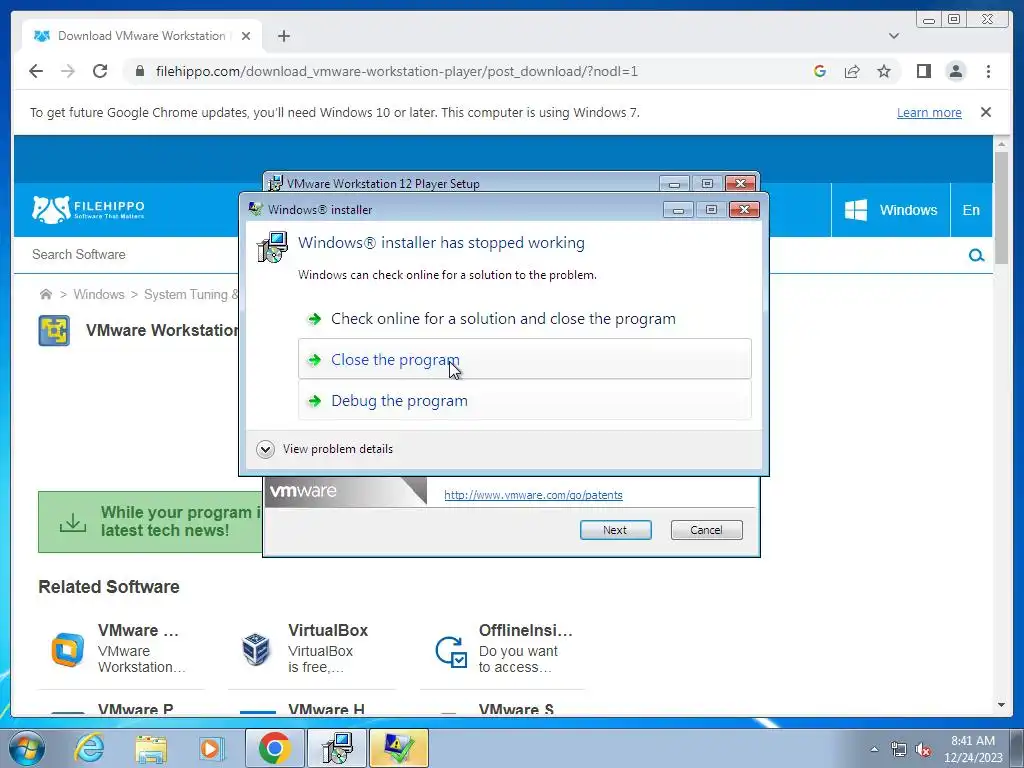The height and width of the screenshot is (768, 1024).
Task: Open the En language selector
Action: [970, 210]
